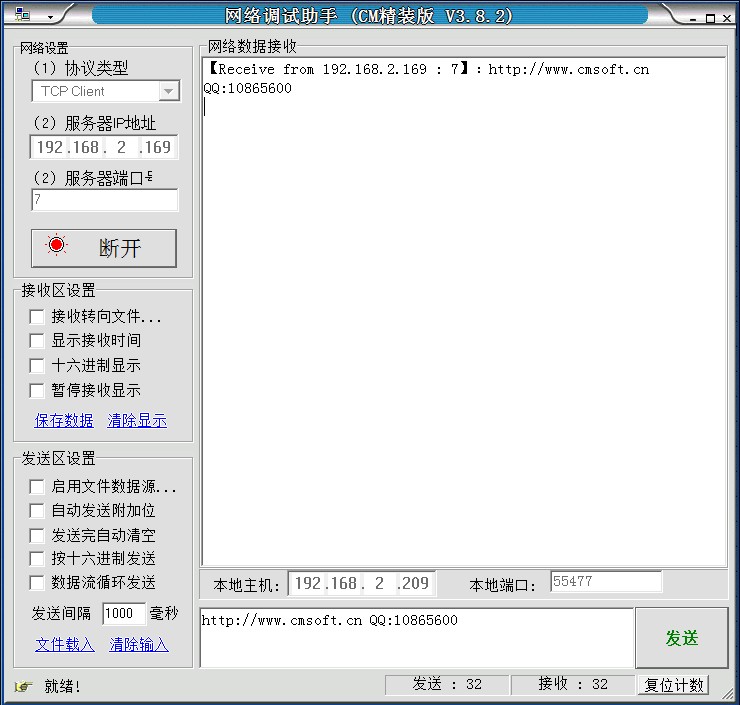Click the 文件载入 link
This screenshot has width=740, height=705.
[x=65, y=644]
